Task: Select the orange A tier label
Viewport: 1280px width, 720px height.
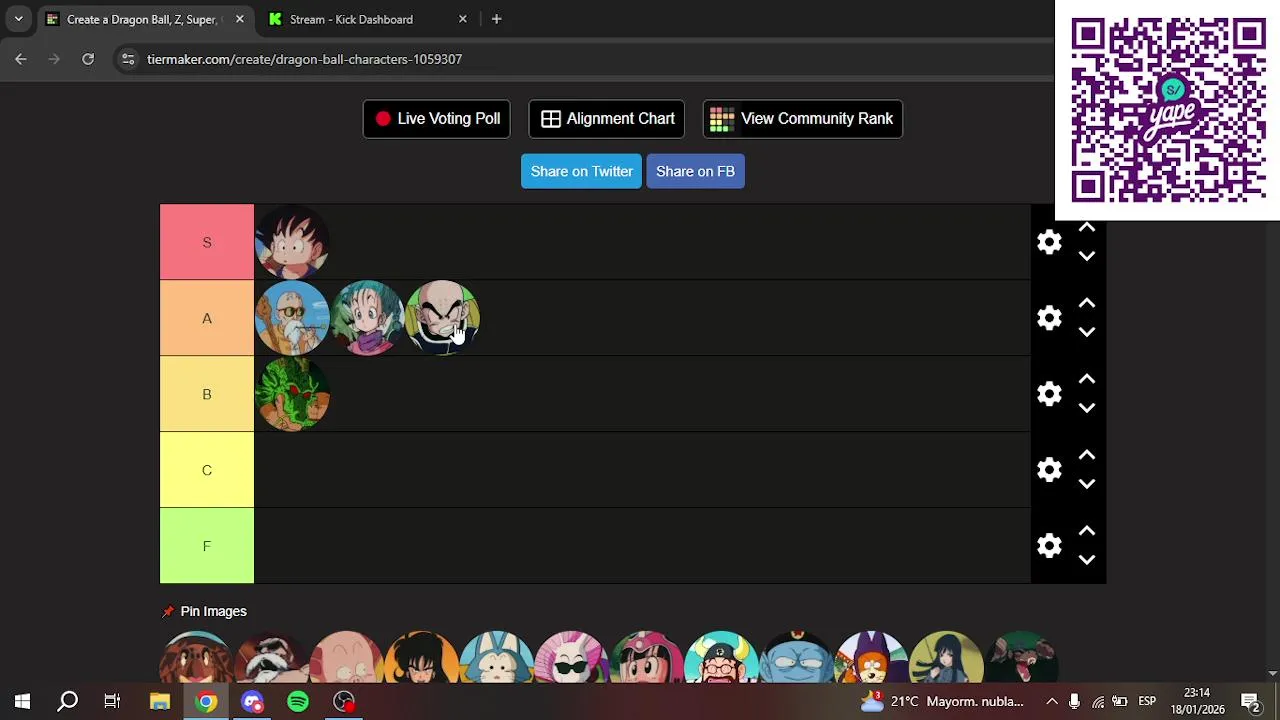Action: 207,318
